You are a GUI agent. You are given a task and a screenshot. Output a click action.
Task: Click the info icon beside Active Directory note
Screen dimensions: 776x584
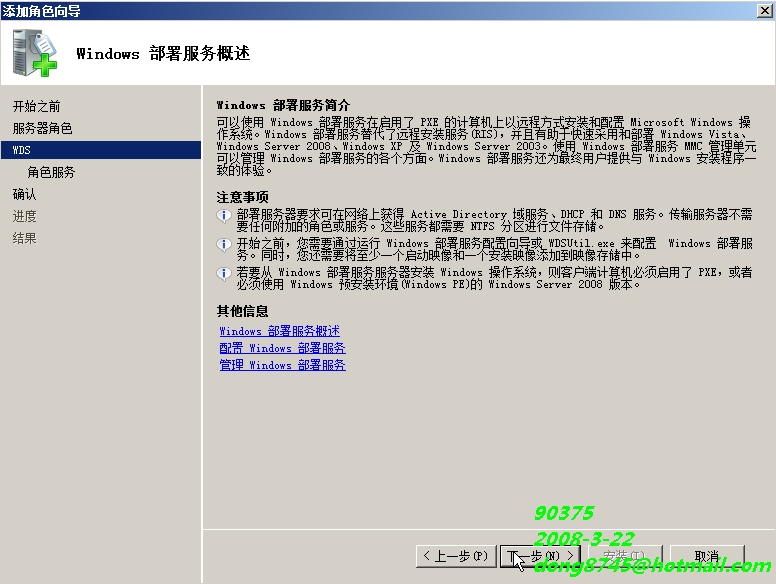(224, 216)
